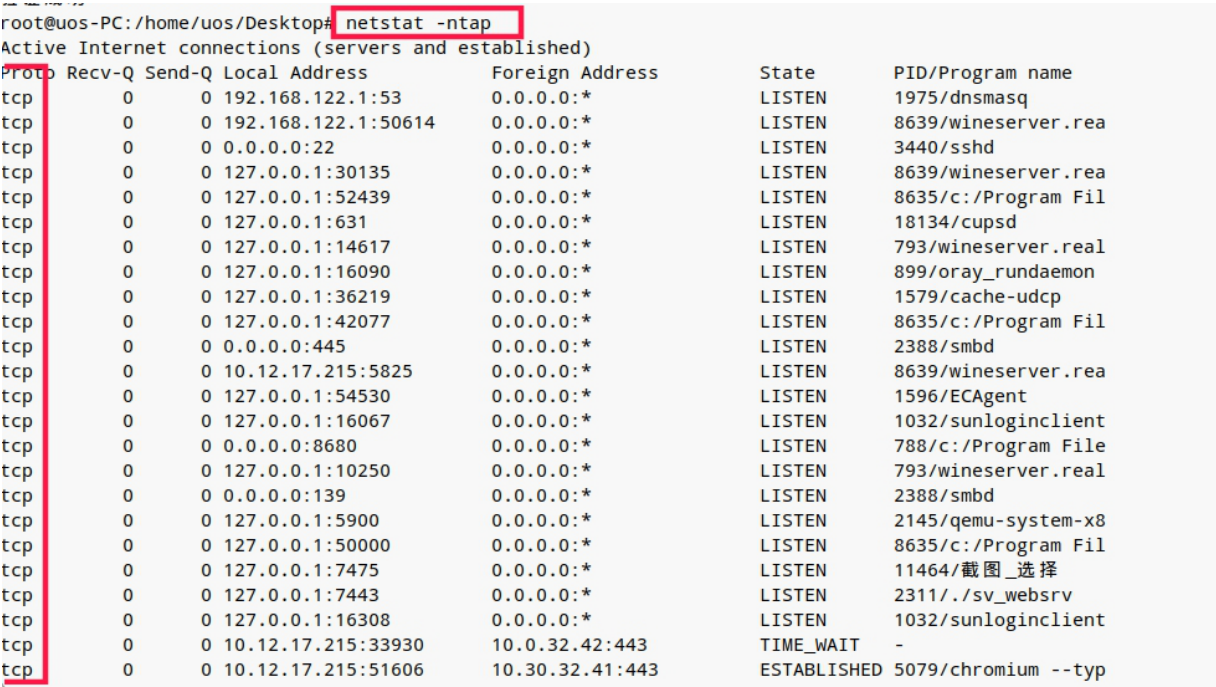
Task: Select local address 127.0.0.1:16308
Action: (307, 620)
